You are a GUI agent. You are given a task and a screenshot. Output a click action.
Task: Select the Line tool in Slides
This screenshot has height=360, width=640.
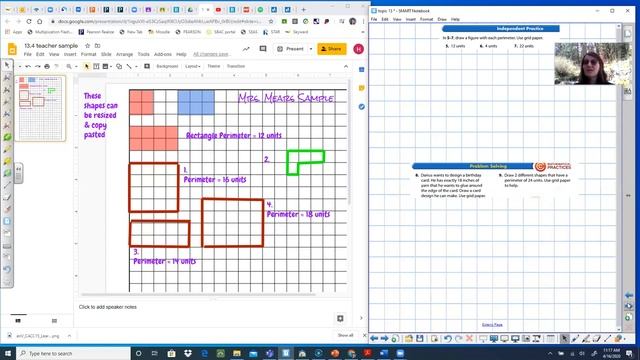(129, 66)
